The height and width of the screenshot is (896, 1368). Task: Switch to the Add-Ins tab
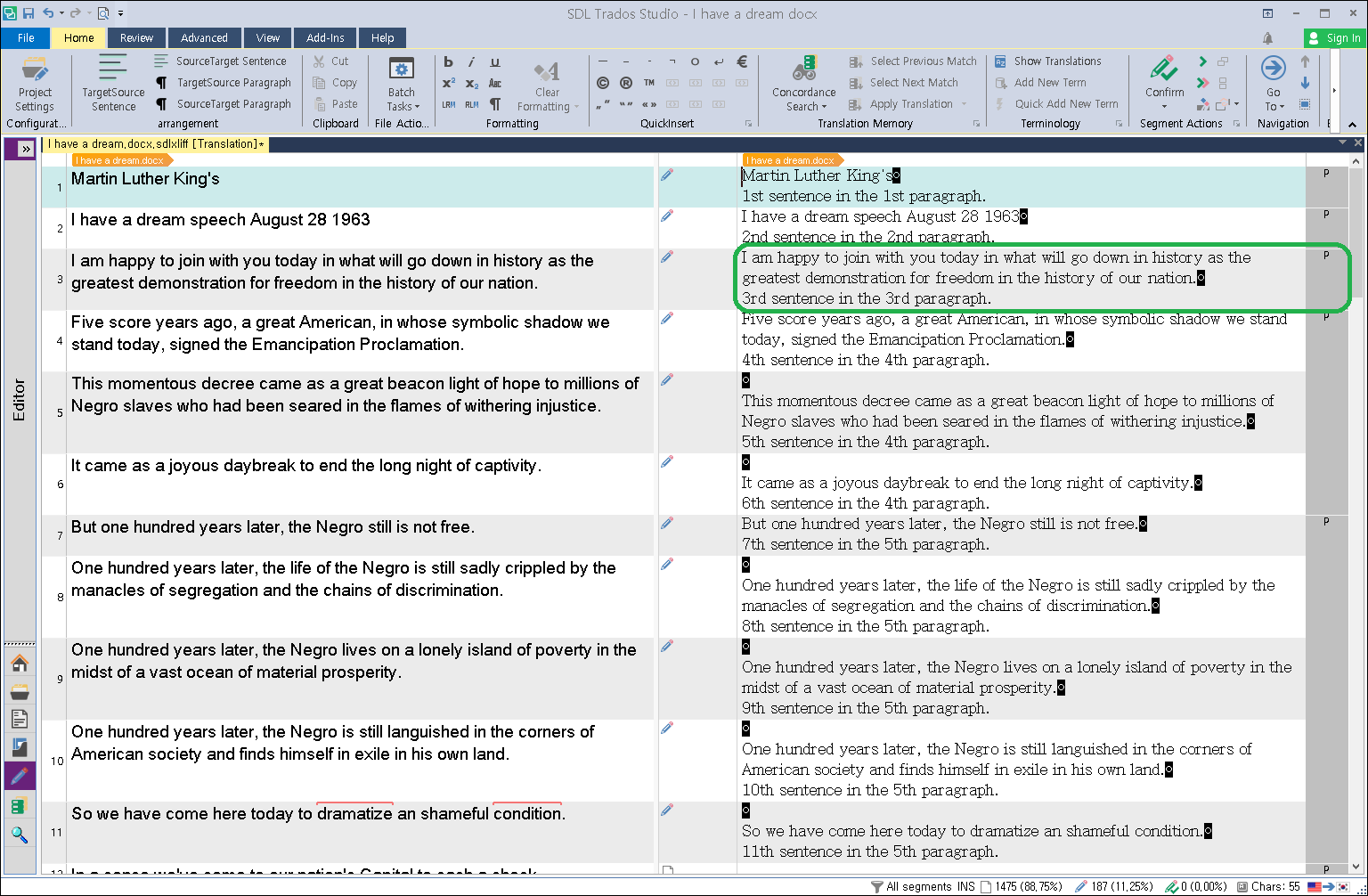tap(325, 37)
